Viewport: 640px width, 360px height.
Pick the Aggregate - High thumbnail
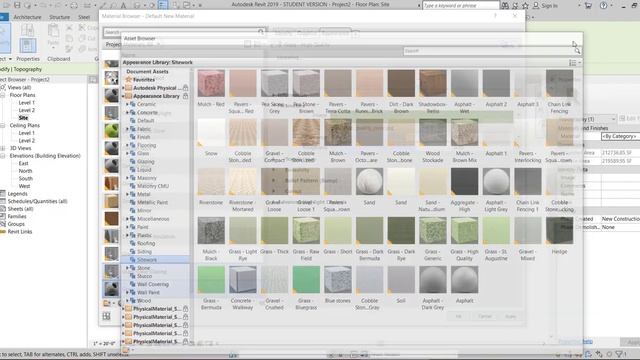click(464, 182)
